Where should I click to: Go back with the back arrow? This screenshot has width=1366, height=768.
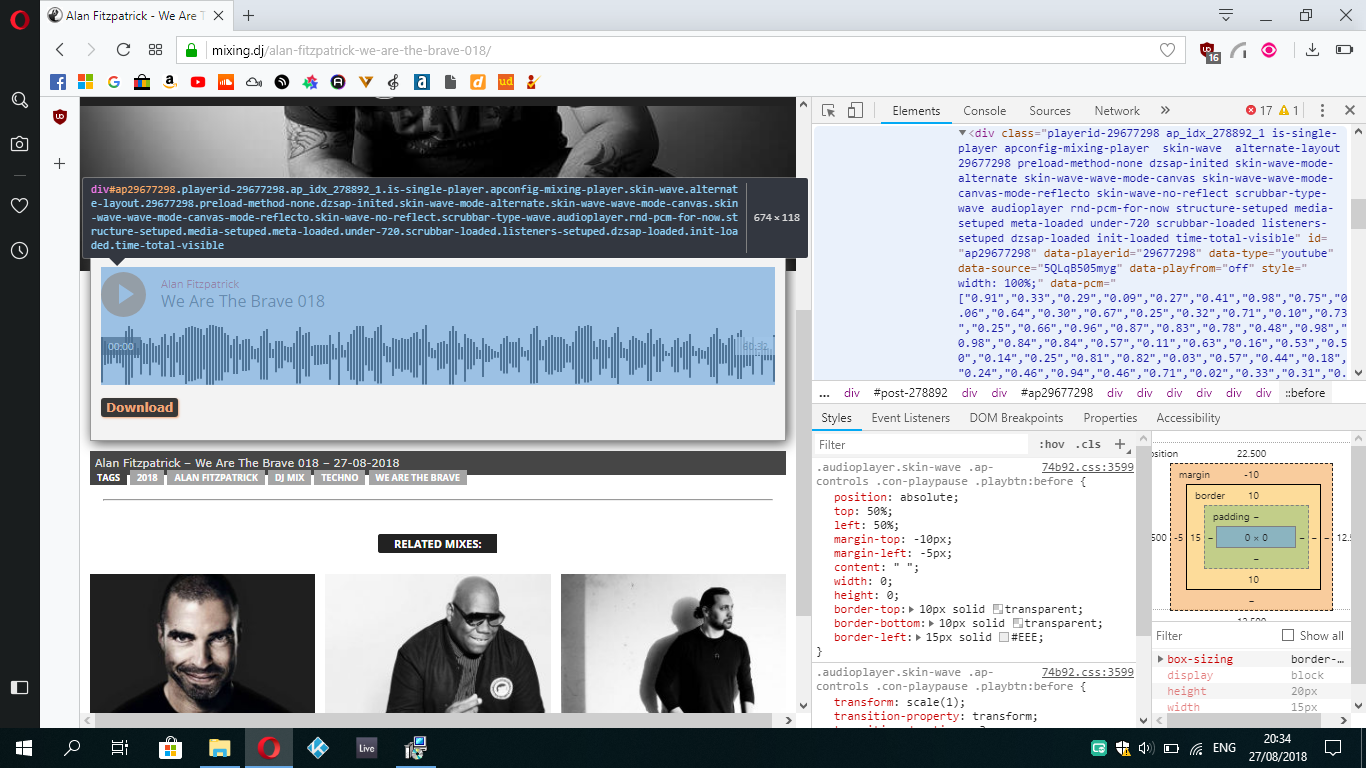click(60, 50)
